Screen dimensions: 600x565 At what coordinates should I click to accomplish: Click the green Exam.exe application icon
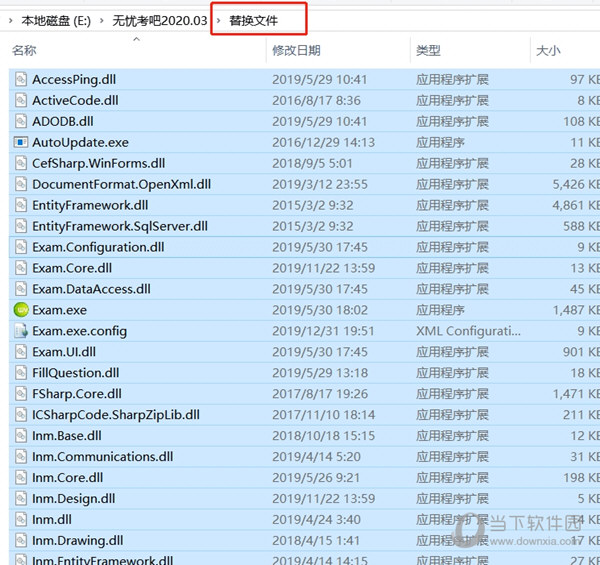coord(21,310)
